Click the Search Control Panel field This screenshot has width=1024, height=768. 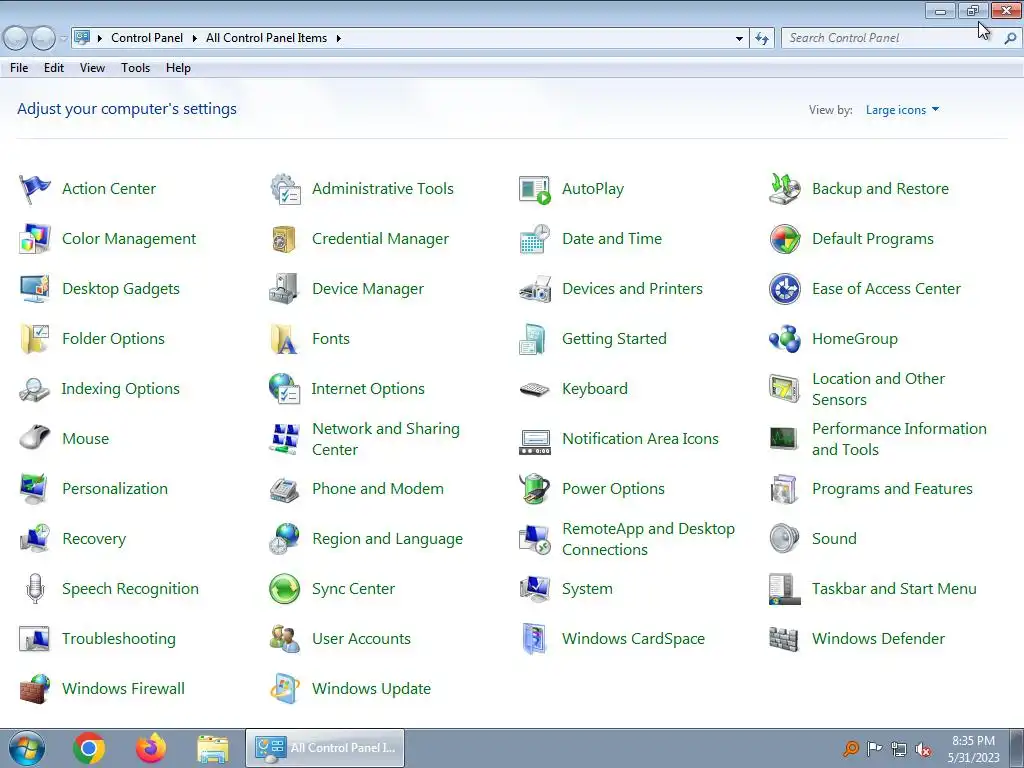(x=892, y=38)
